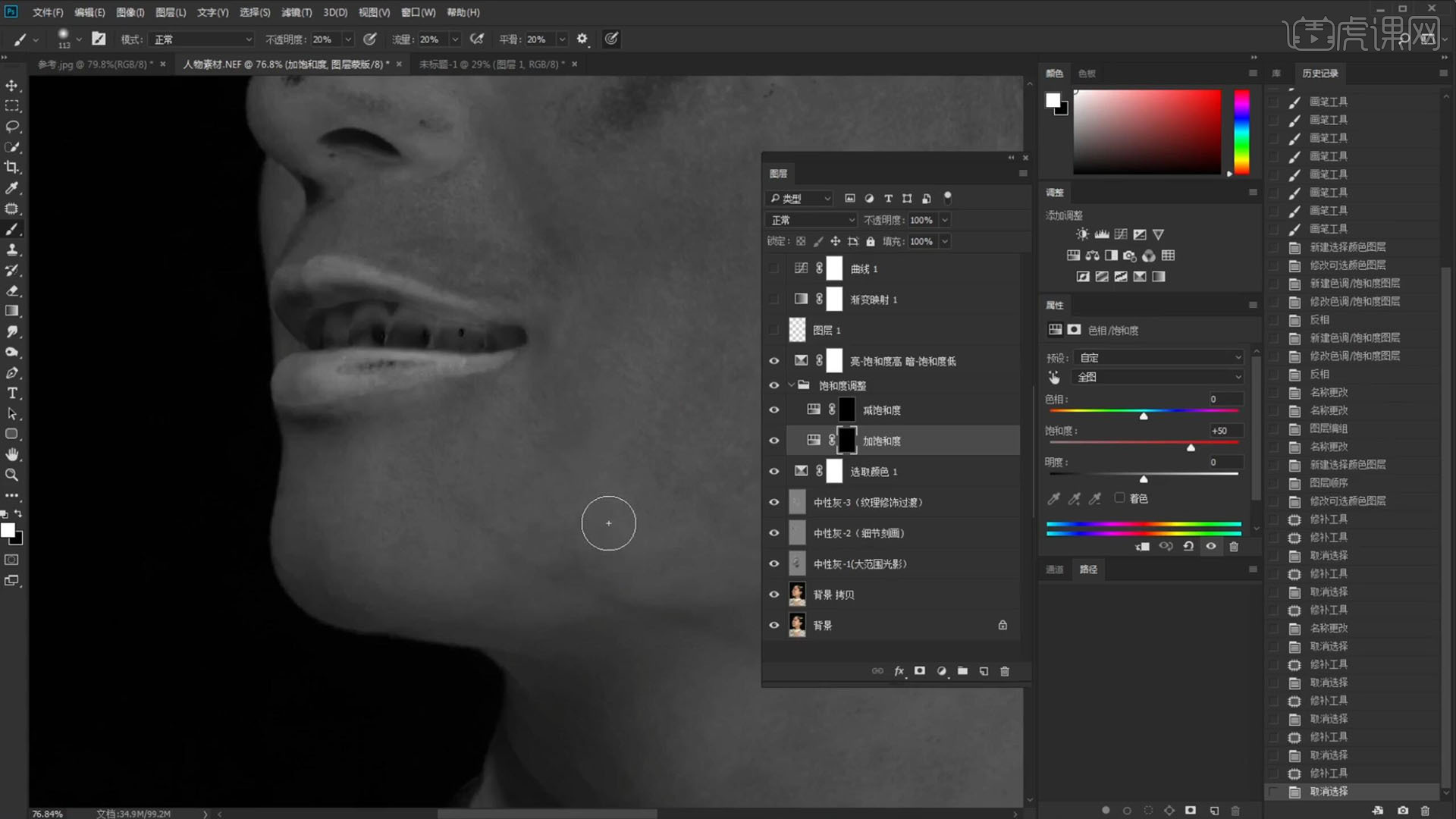Click create new group folder icon
The height and width of the screenshot is (819, 1456).
pos(962,671)
